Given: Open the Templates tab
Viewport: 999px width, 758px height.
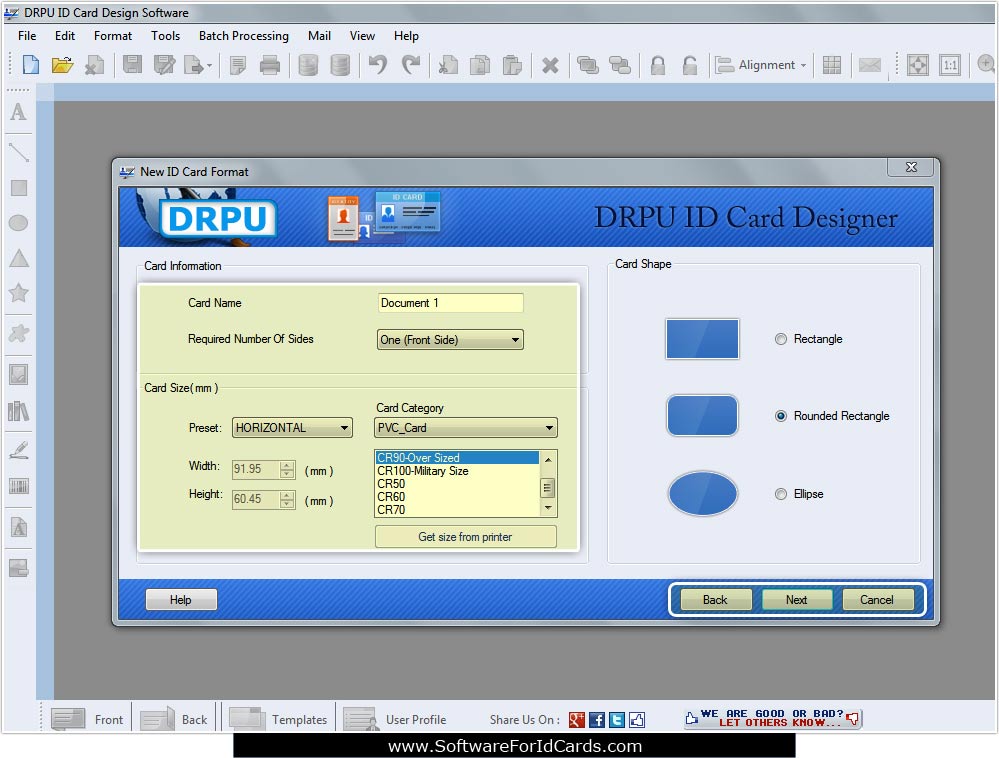Looking at the screenshot, I should point(278,720).
